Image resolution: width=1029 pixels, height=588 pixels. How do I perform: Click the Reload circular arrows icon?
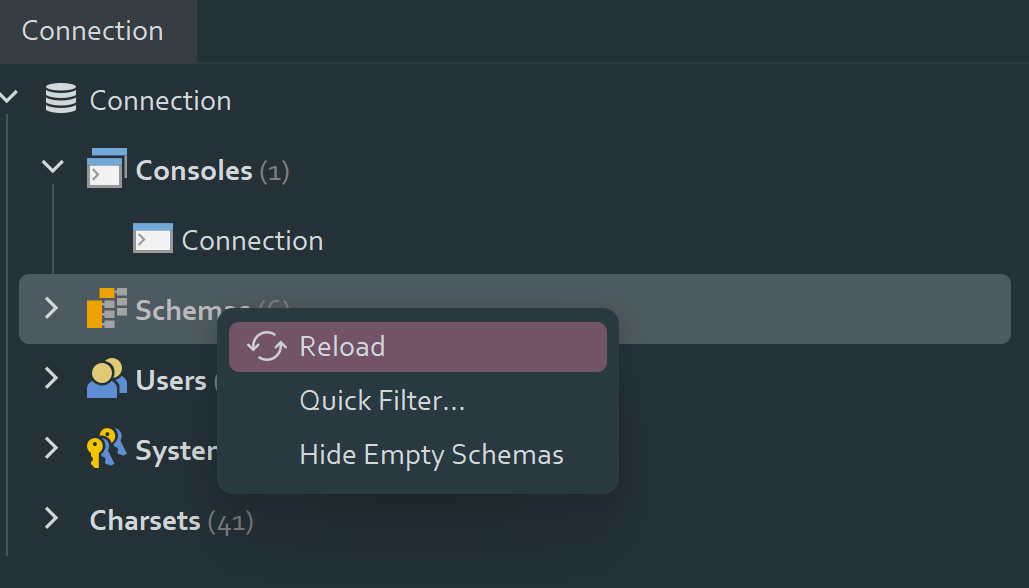click(x=266, y=347)
